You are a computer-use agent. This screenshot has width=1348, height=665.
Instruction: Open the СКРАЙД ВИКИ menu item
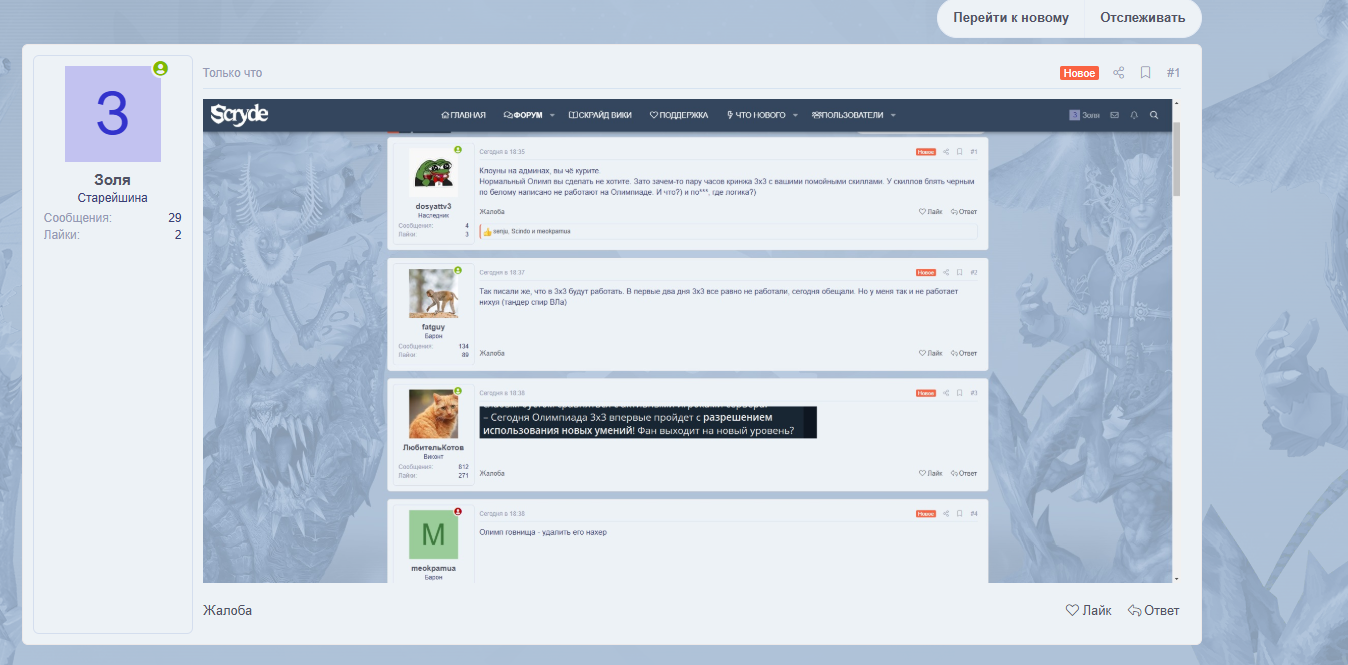[x=600, y=115]
